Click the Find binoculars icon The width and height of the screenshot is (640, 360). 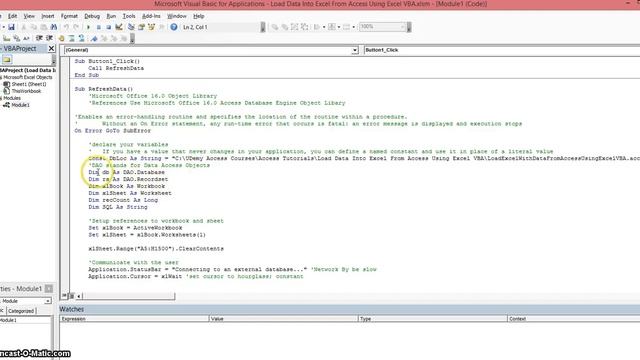click(54, 27)
